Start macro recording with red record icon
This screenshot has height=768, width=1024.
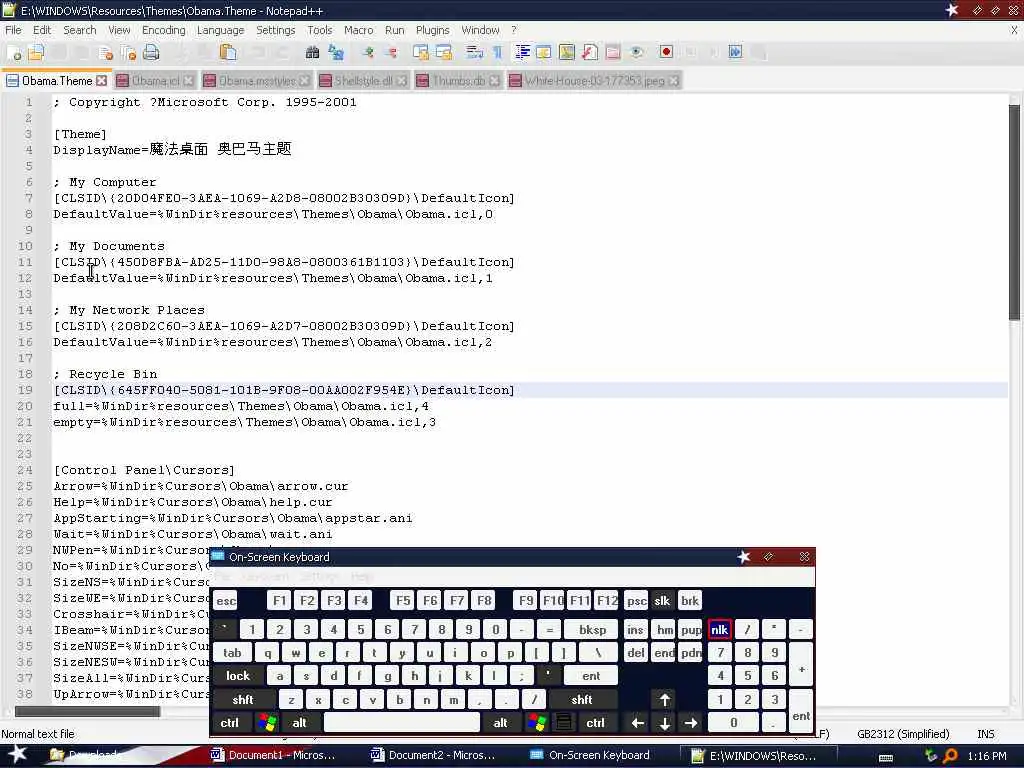tap(666, 53)
